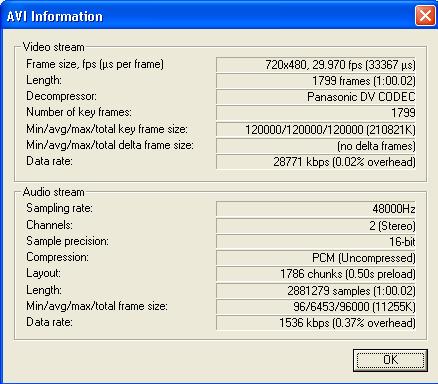Click the audio frame size 96/6453/96000 field
This screenshot has width=438, height=384.
(316, 307)
